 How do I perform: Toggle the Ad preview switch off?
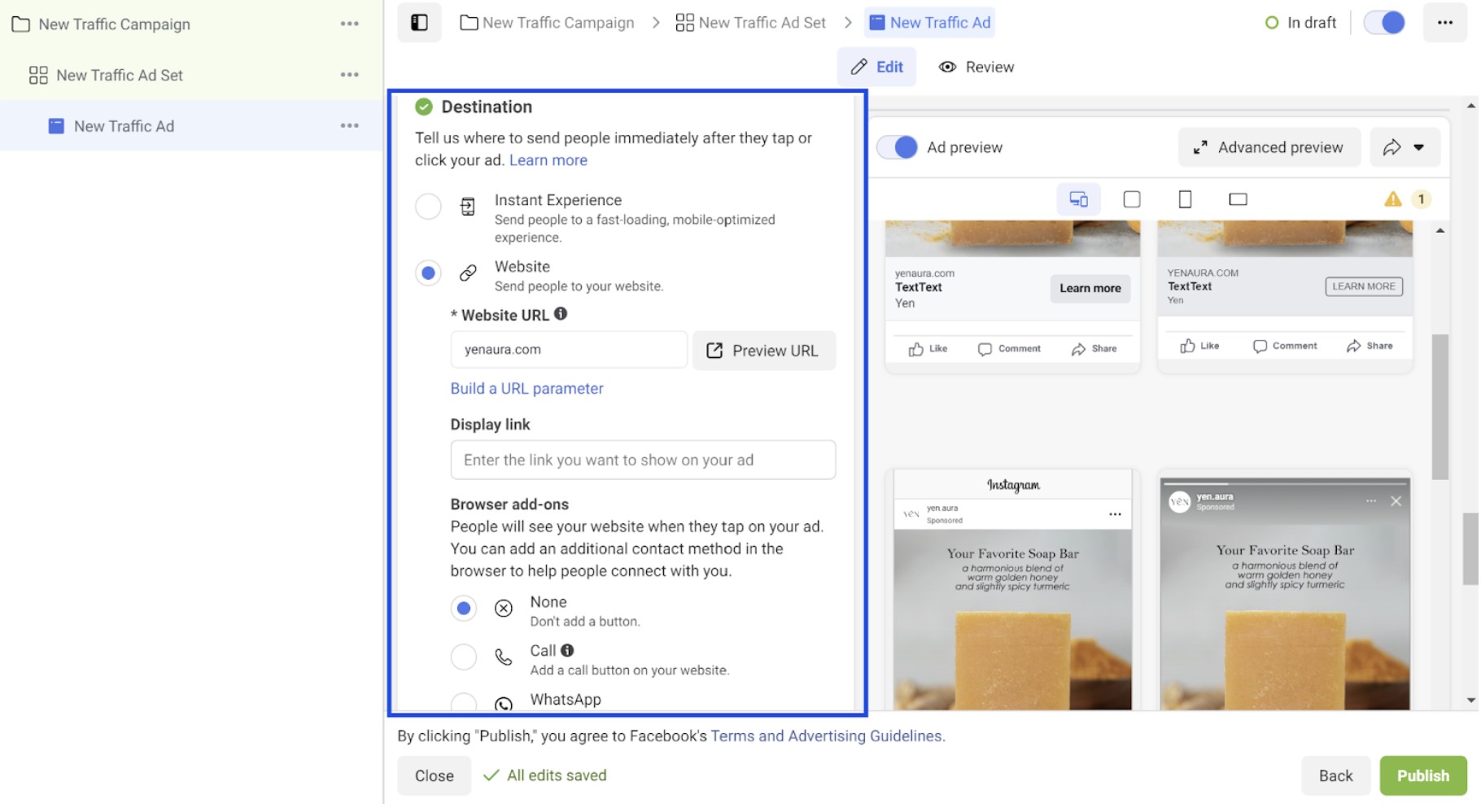[896, 147]
